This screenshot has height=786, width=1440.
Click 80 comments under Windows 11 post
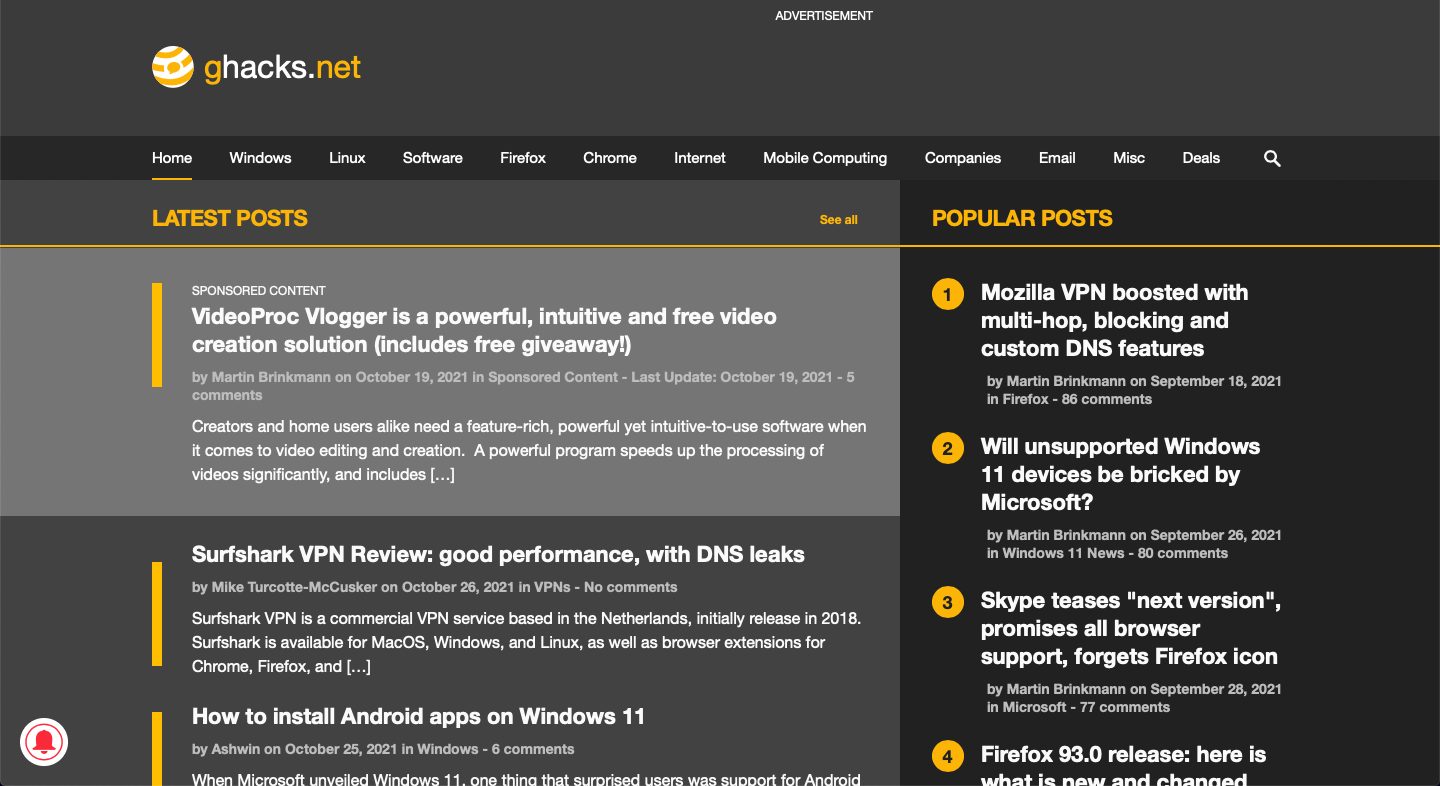(x=1183, y=553)
